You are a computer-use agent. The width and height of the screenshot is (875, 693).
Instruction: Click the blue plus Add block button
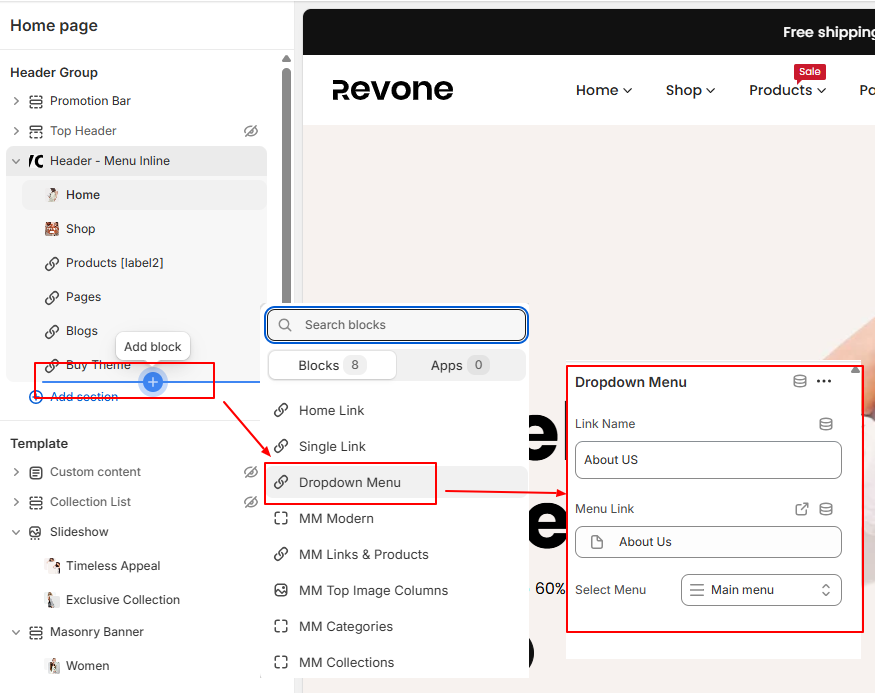[x=153, y=382]
